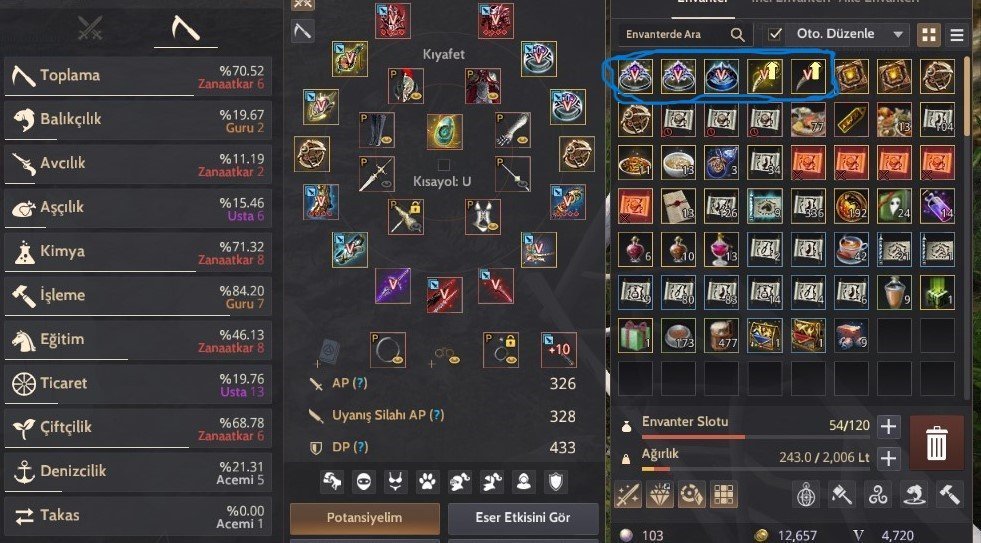981x543 pixels.
Task: Click the AP question mark help
Action: coord(359,383)
